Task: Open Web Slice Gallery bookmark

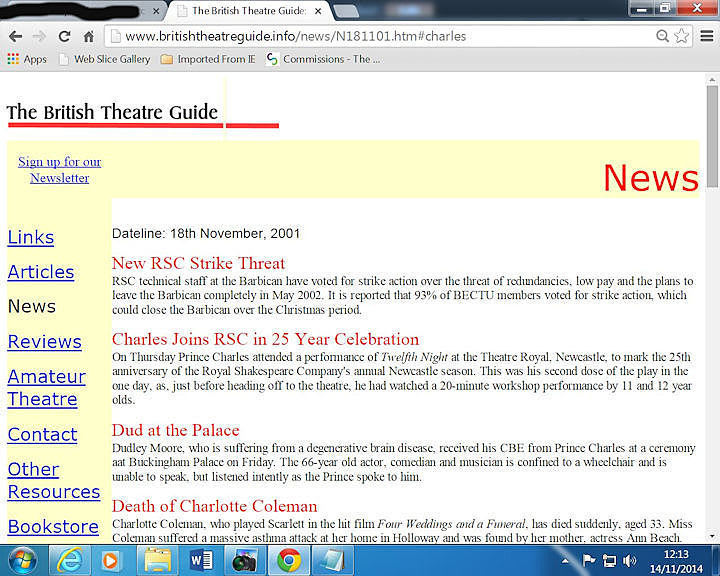Action: (x=105, y=59)
